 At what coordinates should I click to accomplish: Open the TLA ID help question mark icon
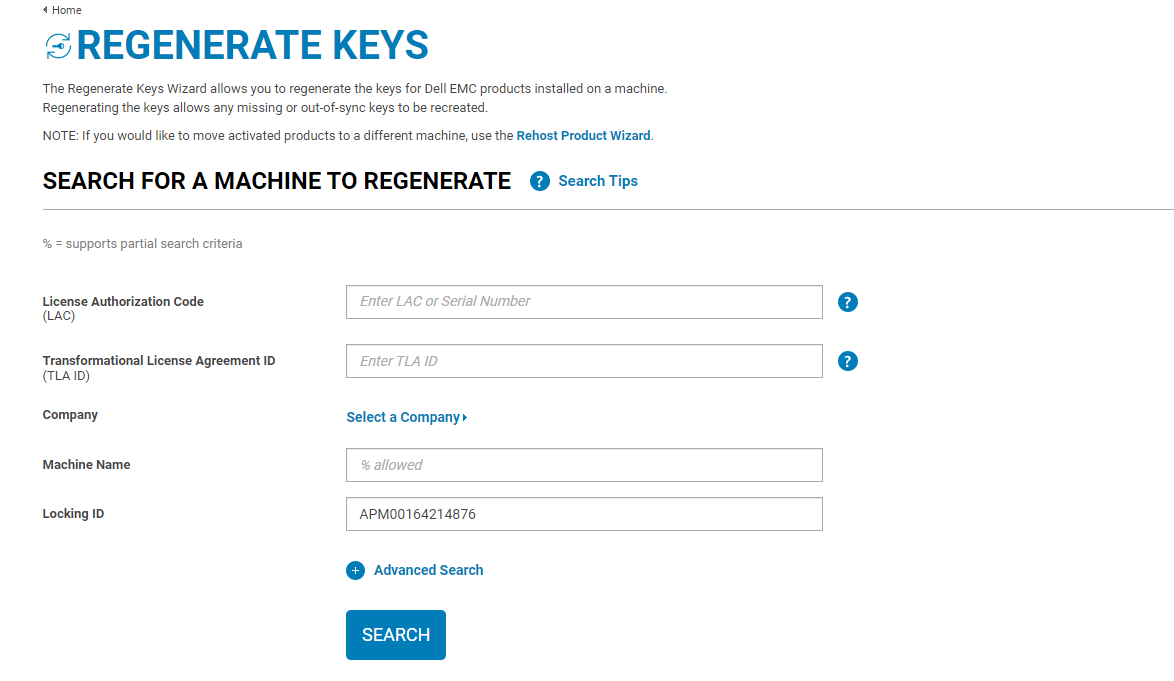click(847, 361)
